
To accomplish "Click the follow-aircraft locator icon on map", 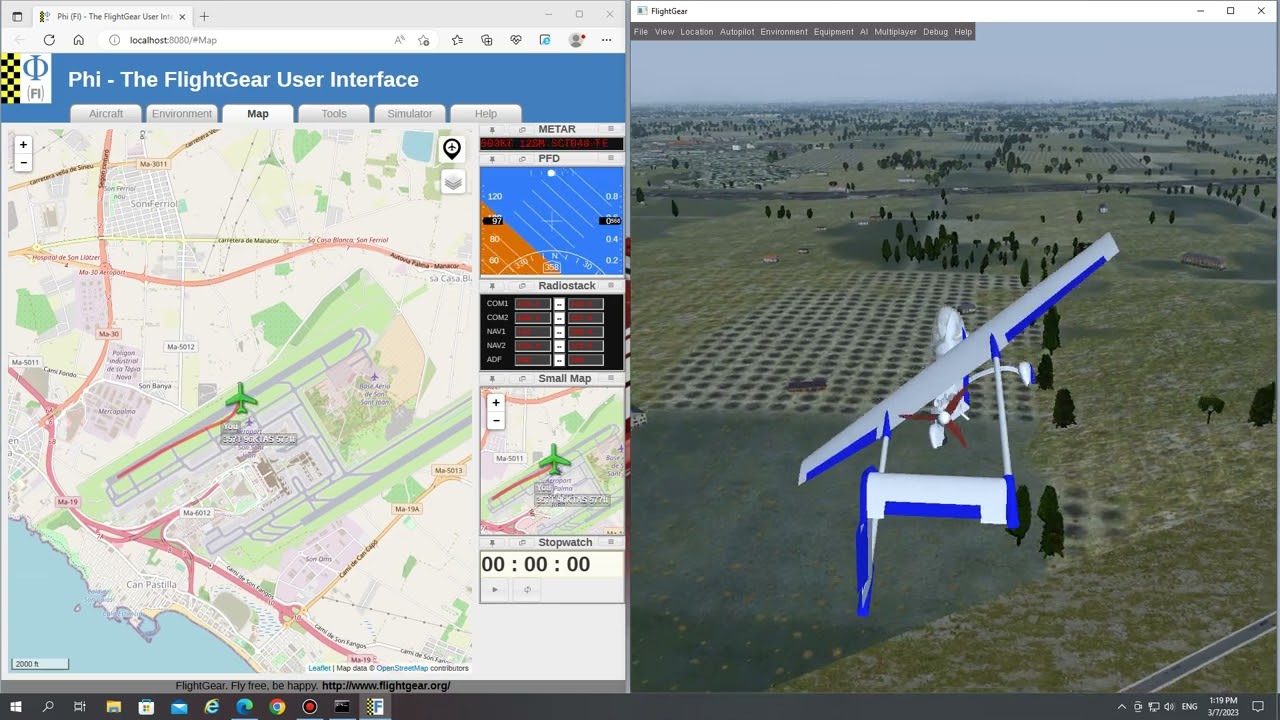I will [x=452, y=149].
